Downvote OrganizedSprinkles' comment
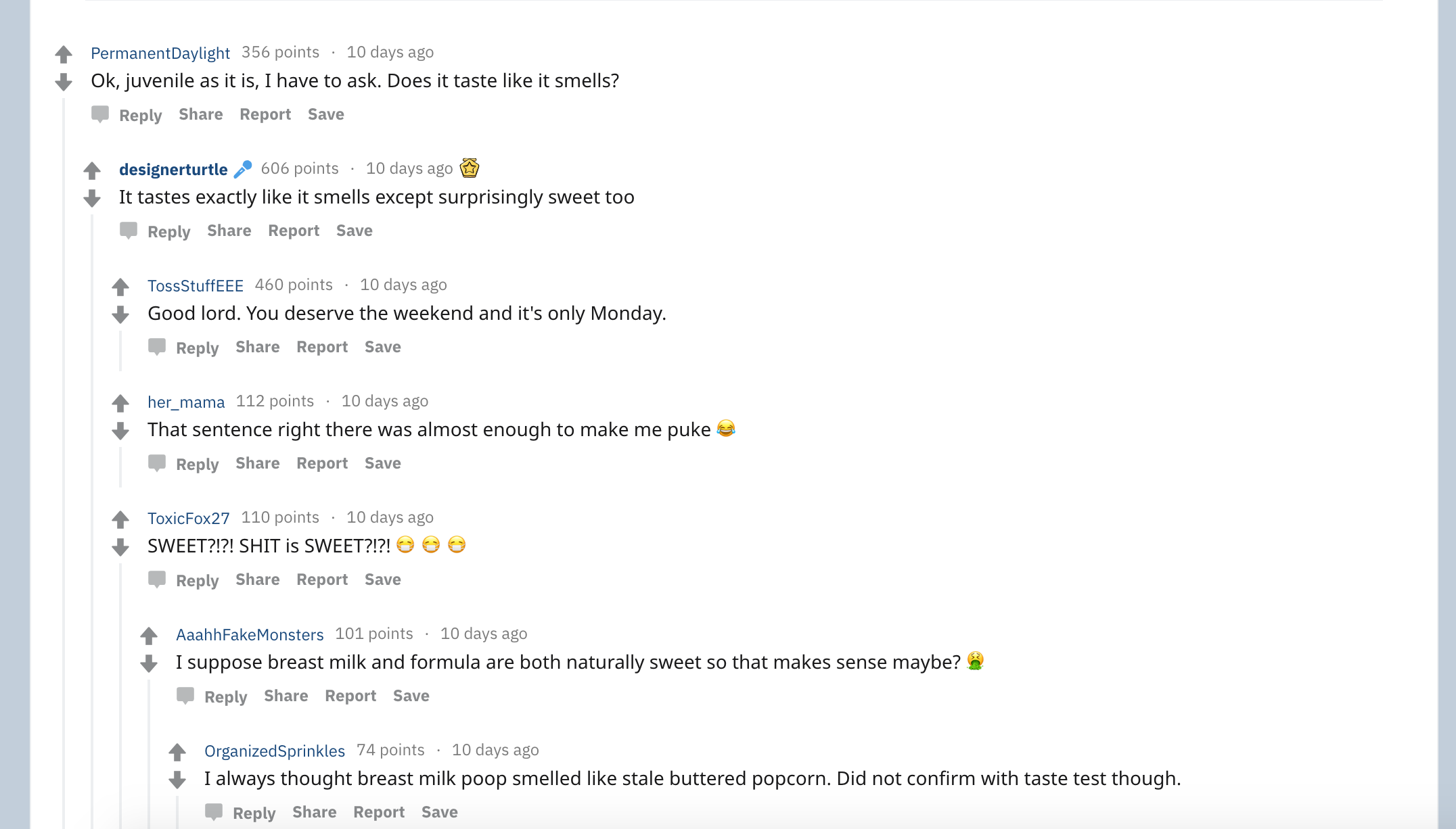The image size is (1456, 829). click(177, 780)
